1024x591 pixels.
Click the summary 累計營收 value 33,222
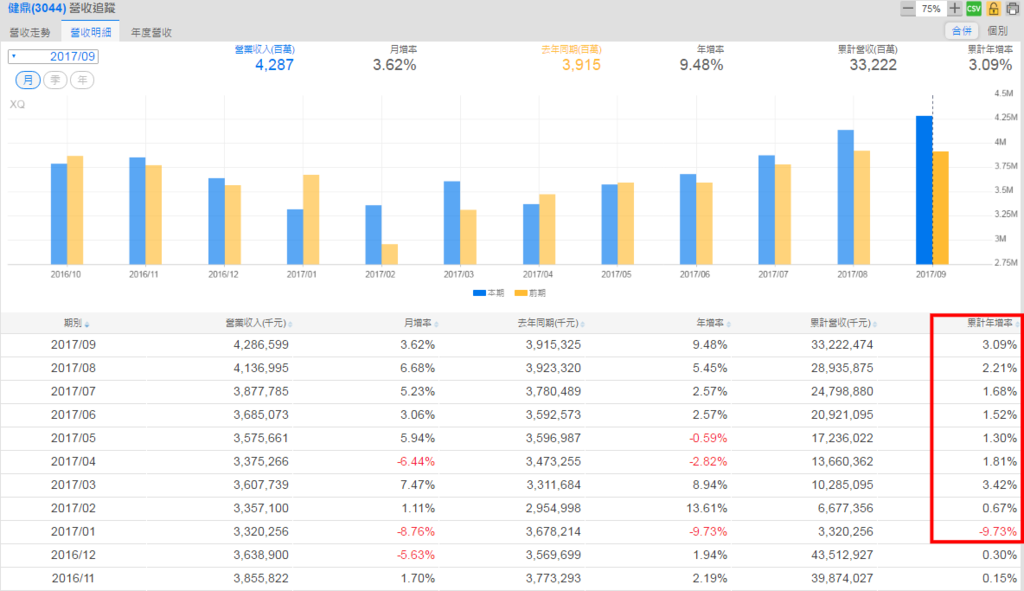873,65
